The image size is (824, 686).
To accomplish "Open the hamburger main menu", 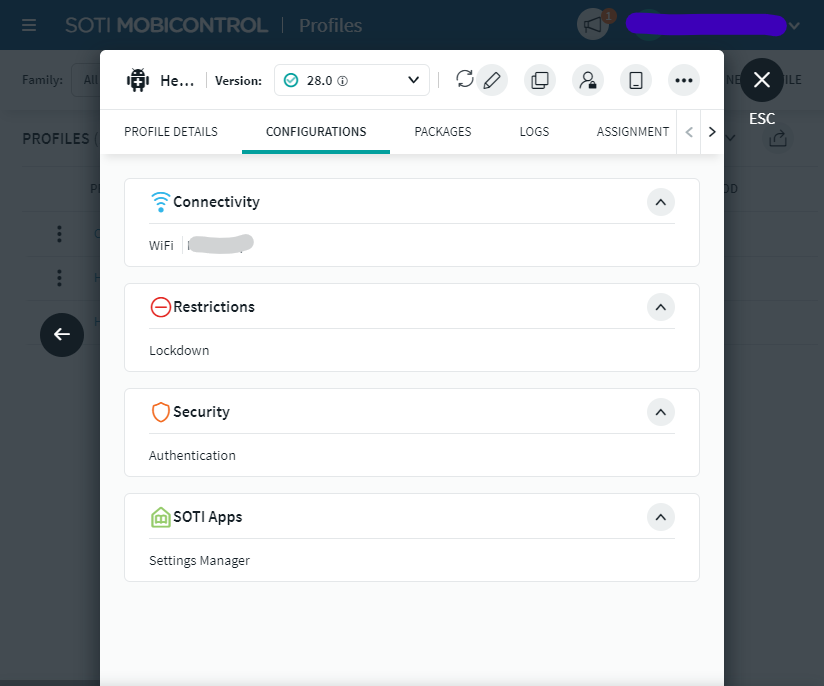I will click(30, 25).
